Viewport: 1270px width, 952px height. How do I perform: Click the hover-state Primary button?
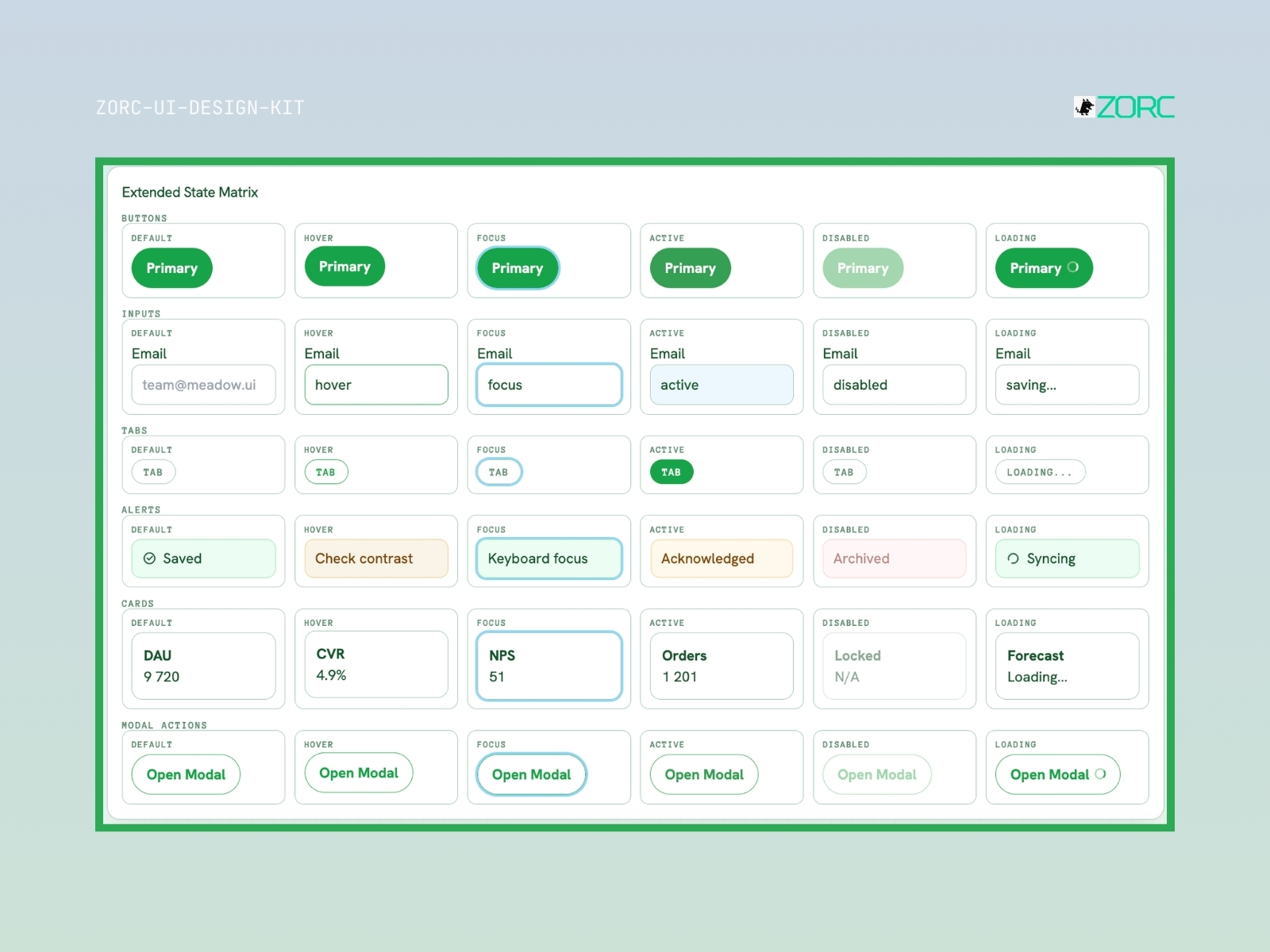coord(344,267)
